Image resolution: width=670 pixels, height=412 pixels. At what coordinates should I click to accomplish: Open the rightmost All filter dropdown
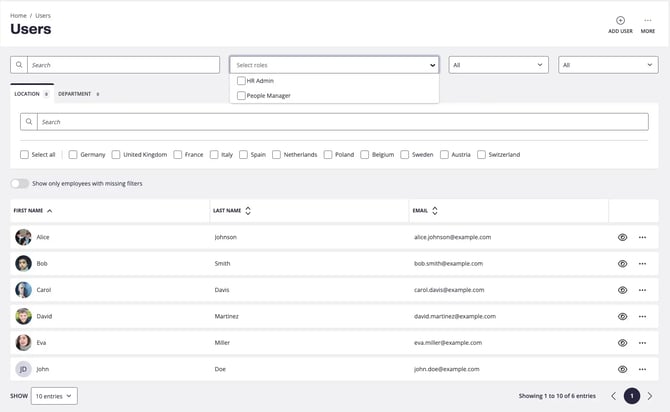click(x=608, y=65)
